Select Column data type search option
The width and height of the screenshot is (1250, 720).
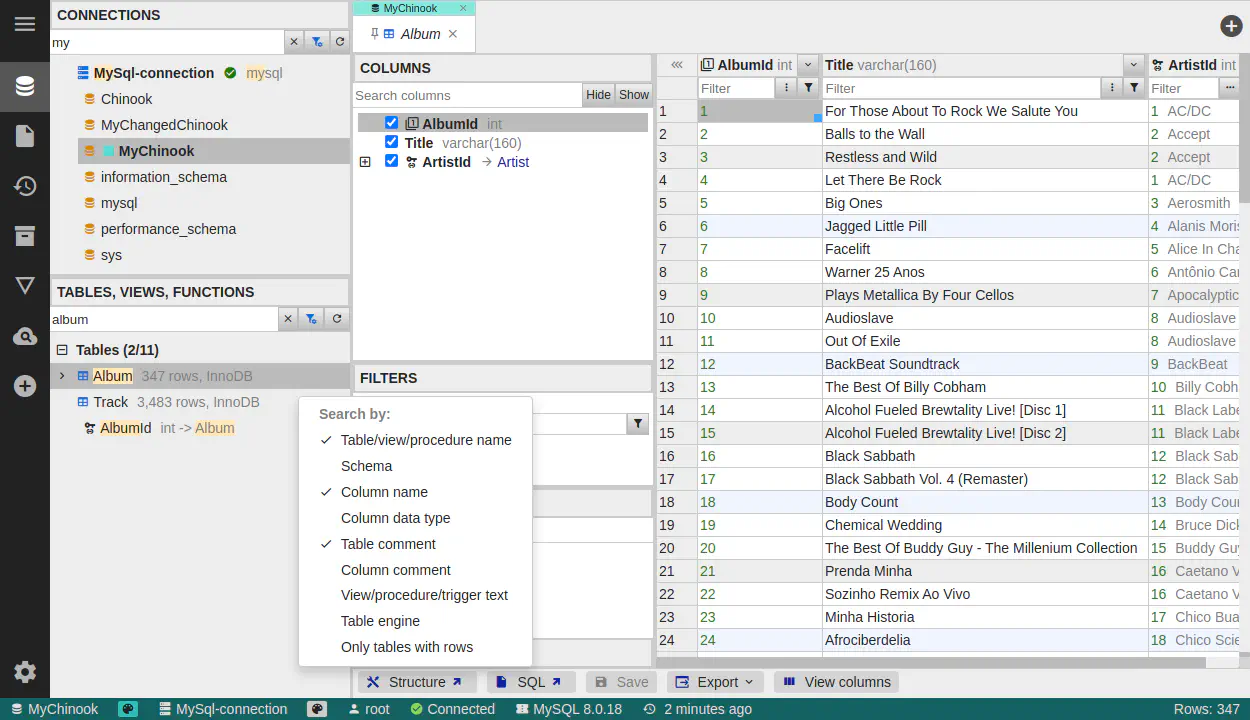[395, 518]
